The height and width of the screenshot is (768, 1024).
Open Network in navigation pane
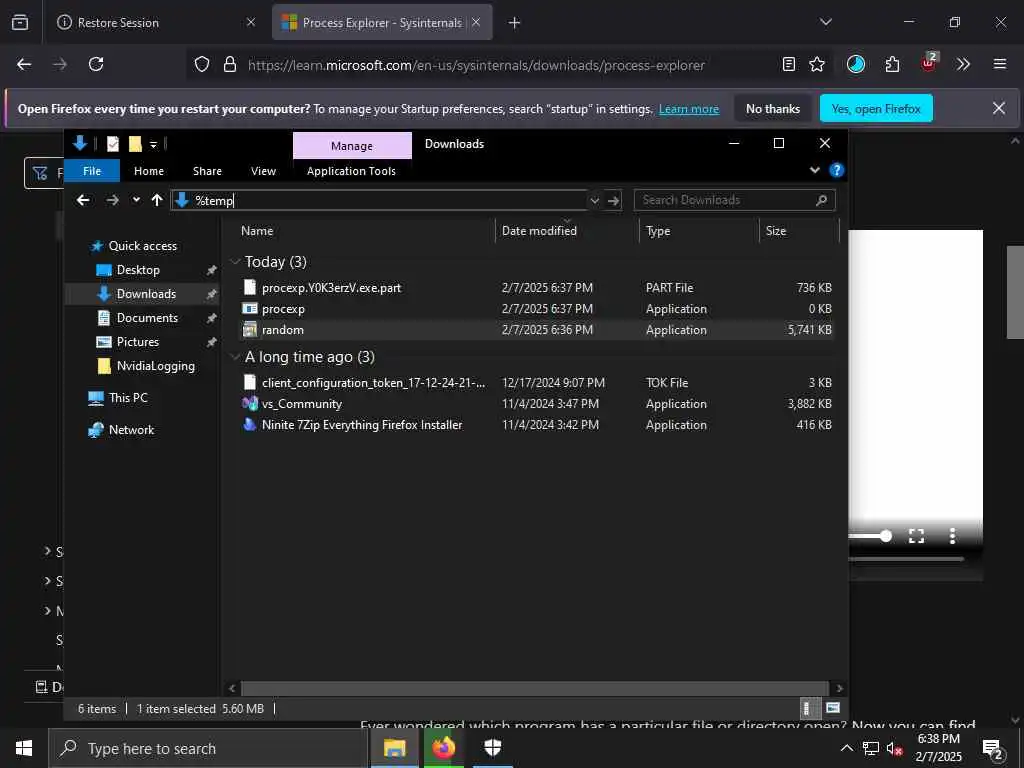[131, 430]
